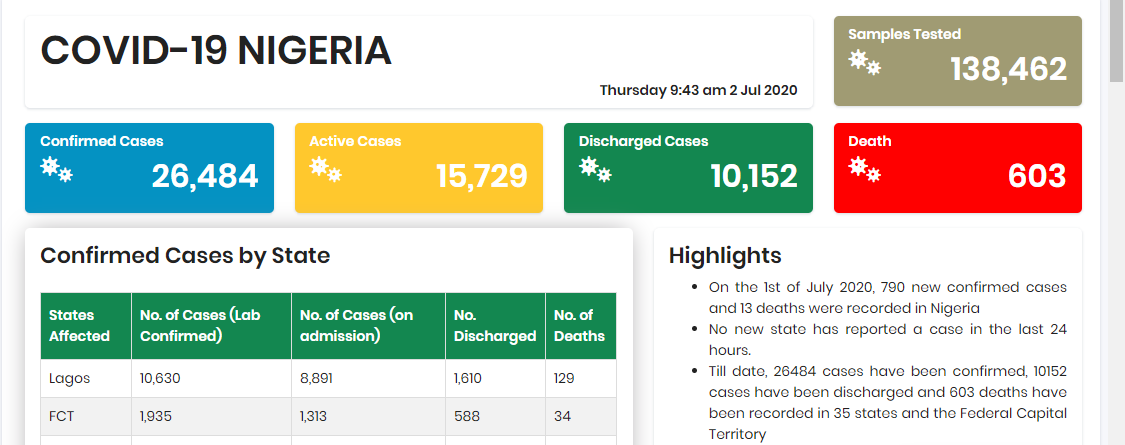Viewport: 1125px width, 445px height.
Task: Click the virus icon in Confirmed Cases card
Action: point(57,170)
